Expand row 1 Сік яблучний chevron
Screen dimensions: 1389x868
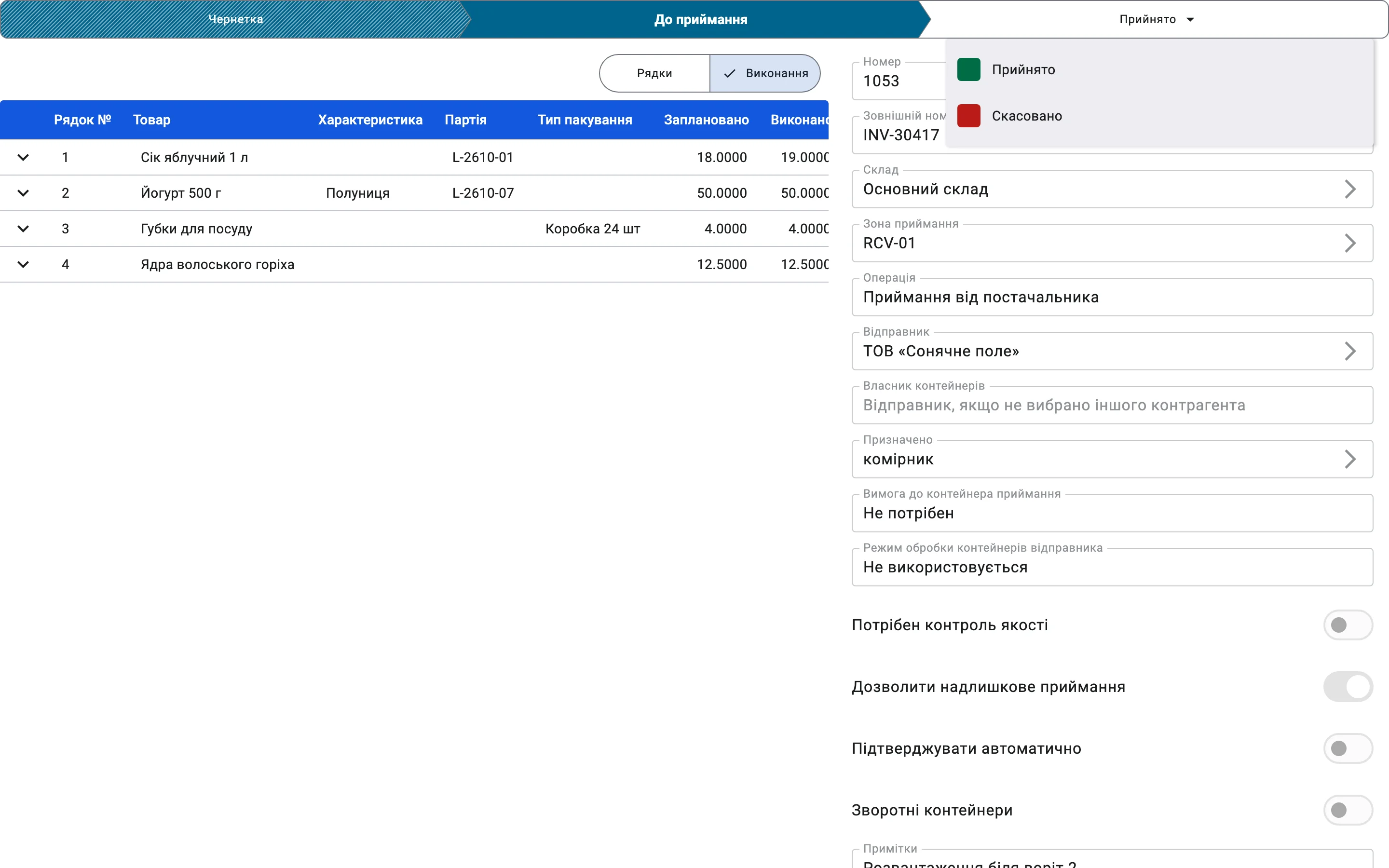coord(23,157)
